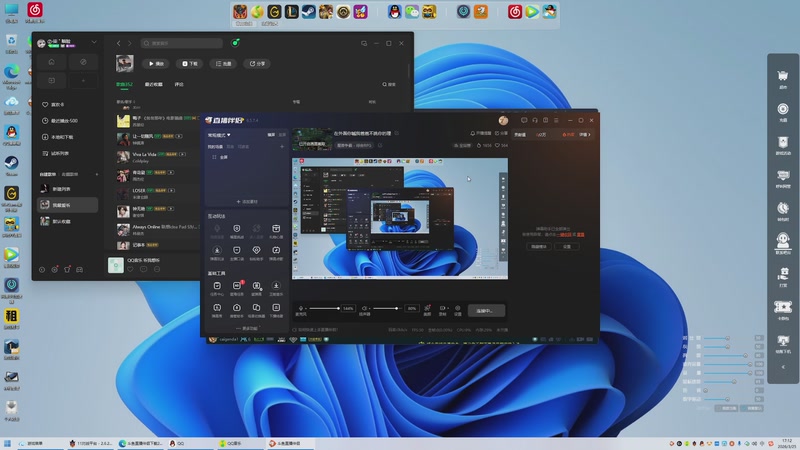
Task: Mute the speaker icon in stream controls
Action: tap(364, 308)
